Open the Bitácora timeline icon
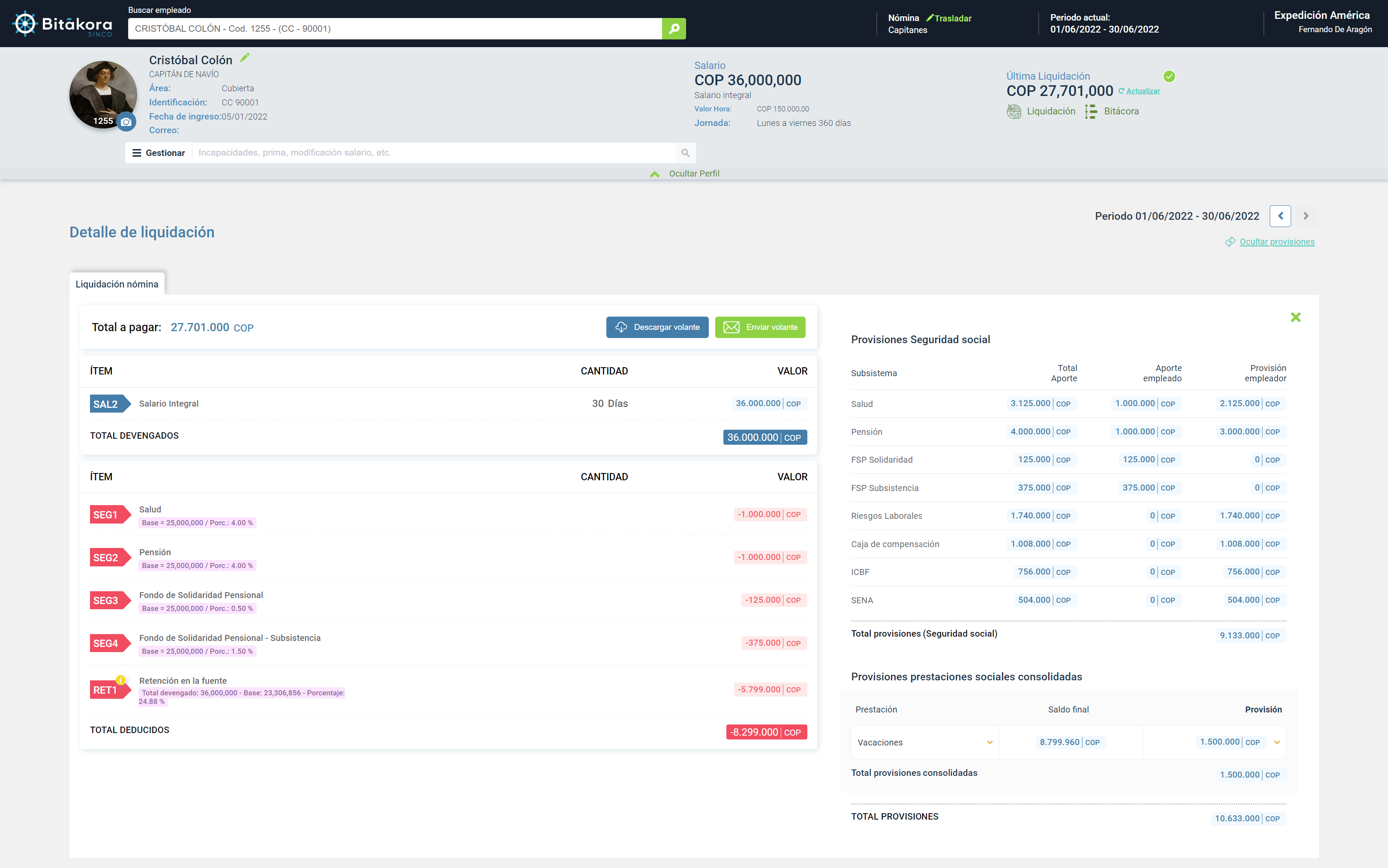This screenshot has height=868, width=1388. [x=1090, y=111]
